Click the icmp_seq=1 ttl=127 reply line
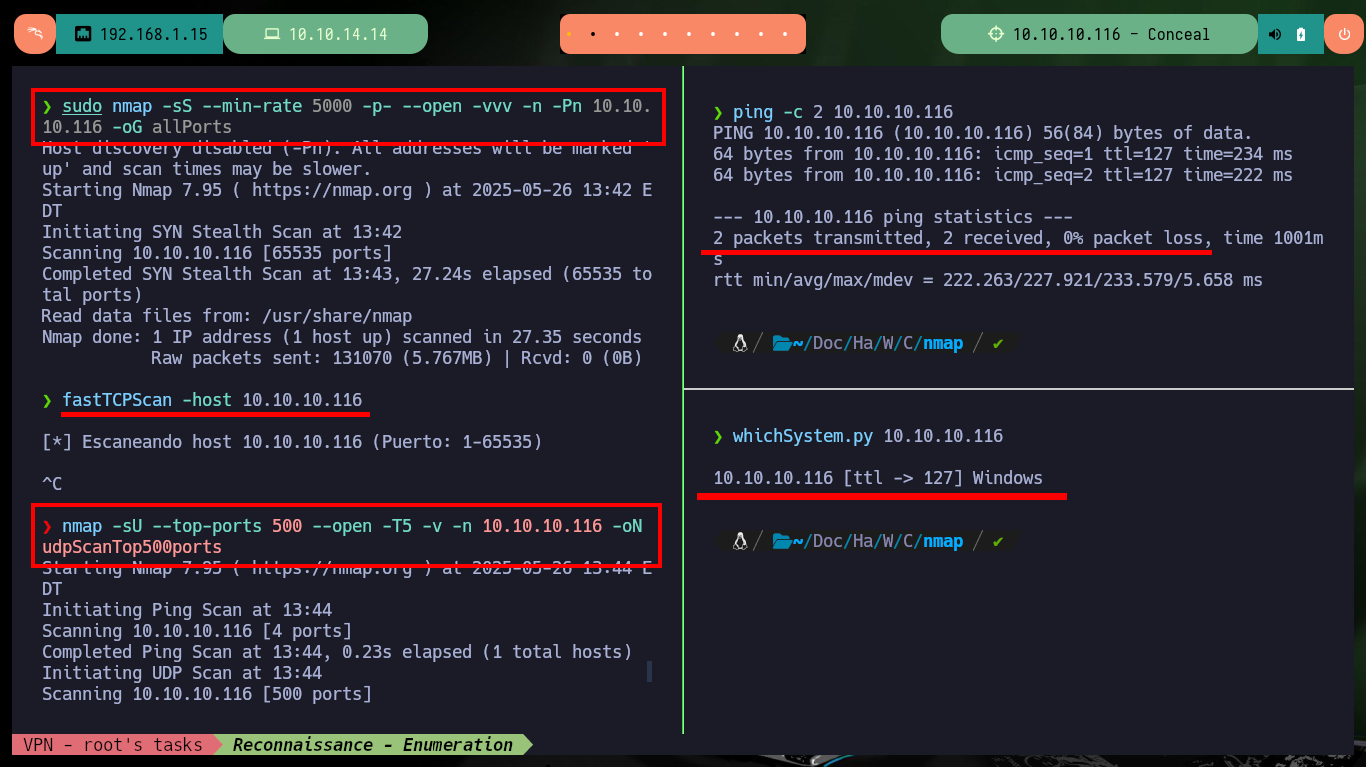Screen dimensions: 1366x767 point(1003,154)
